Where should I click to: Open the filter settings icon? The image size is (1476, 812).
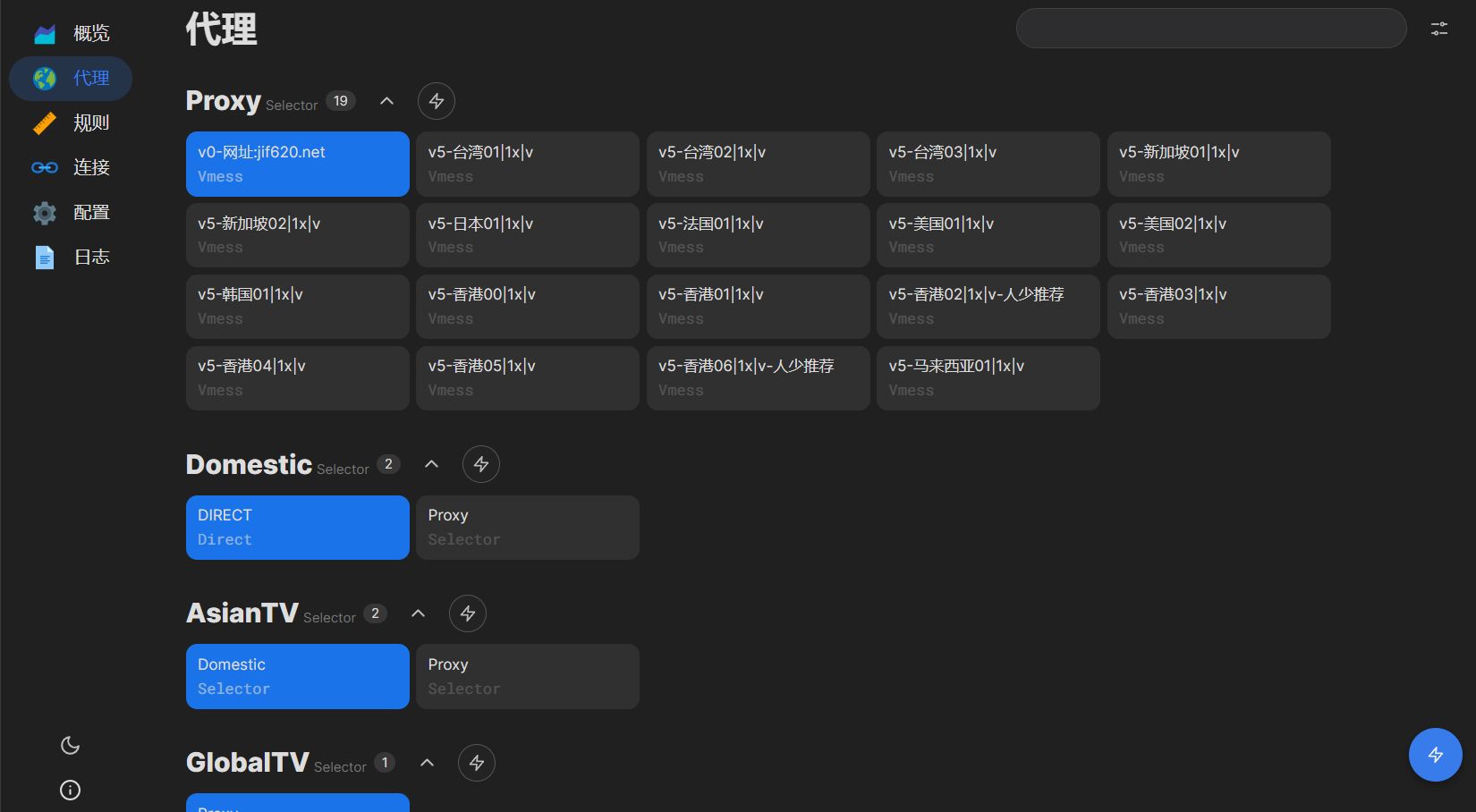point(1439,29)
